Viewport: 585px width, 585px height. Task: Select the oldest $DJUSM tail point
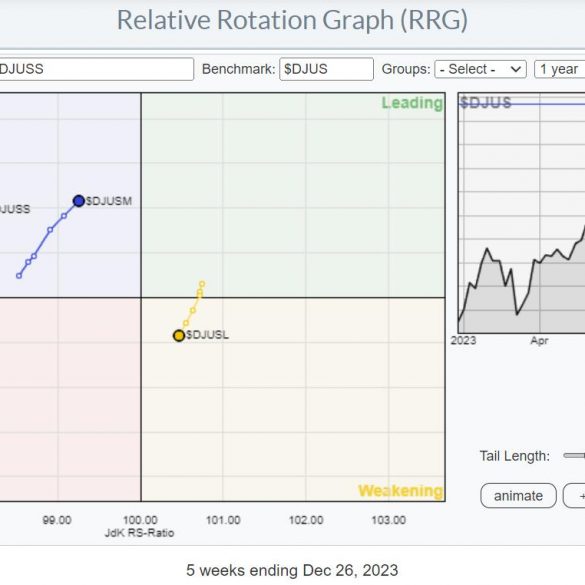(x=19, y=276)
